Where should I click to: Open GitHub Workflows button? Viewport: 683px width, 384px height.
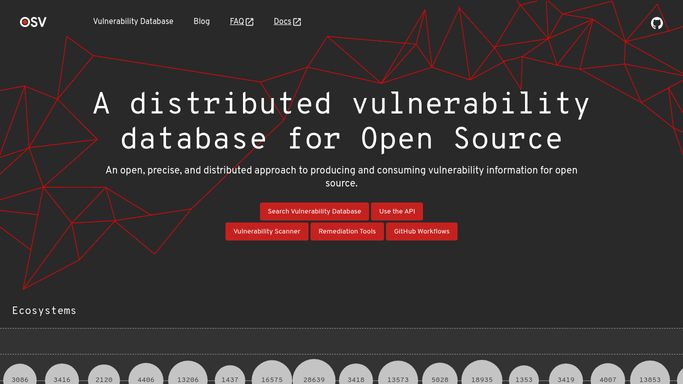[x=421, y=231]
